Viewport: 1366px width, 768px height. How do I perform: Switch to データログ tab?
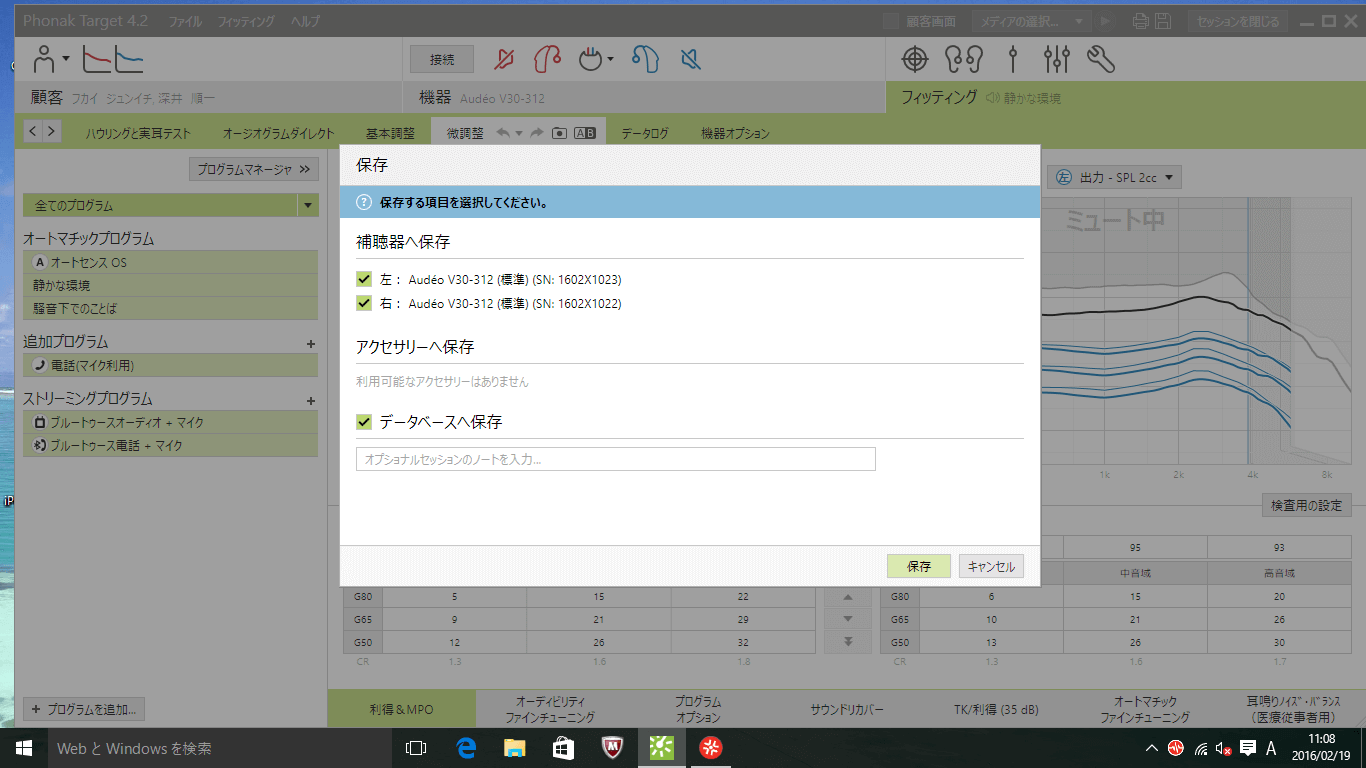(x=645, y=133)
